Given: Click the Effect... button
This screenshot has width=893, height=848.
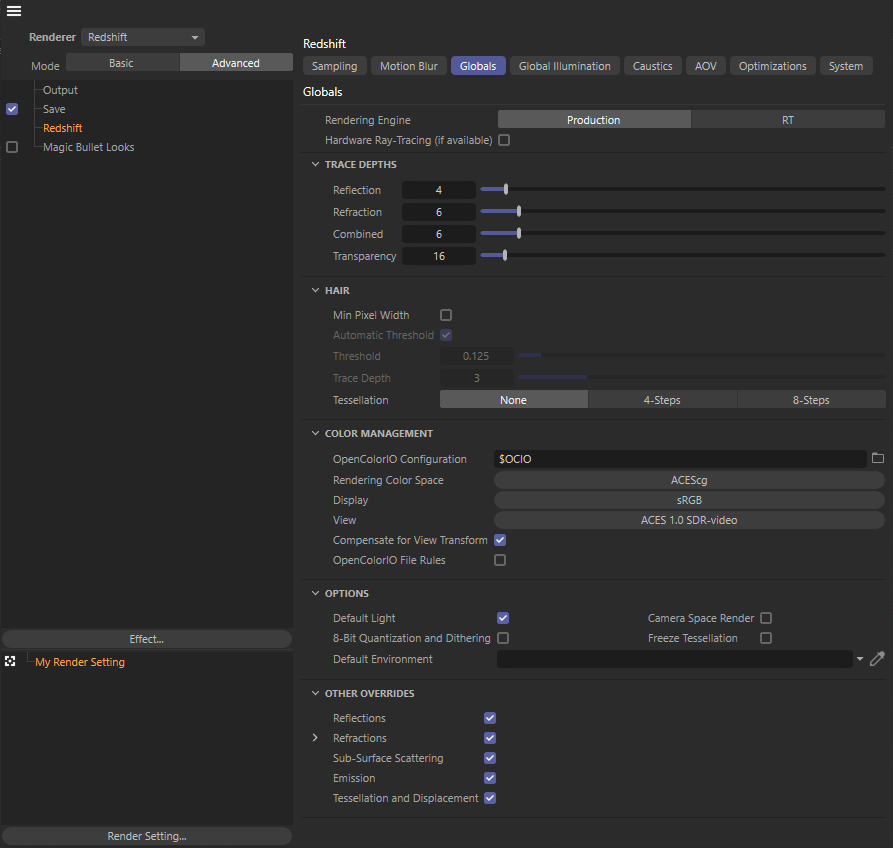Looking at the screenshot, I should tap(147, 639).
